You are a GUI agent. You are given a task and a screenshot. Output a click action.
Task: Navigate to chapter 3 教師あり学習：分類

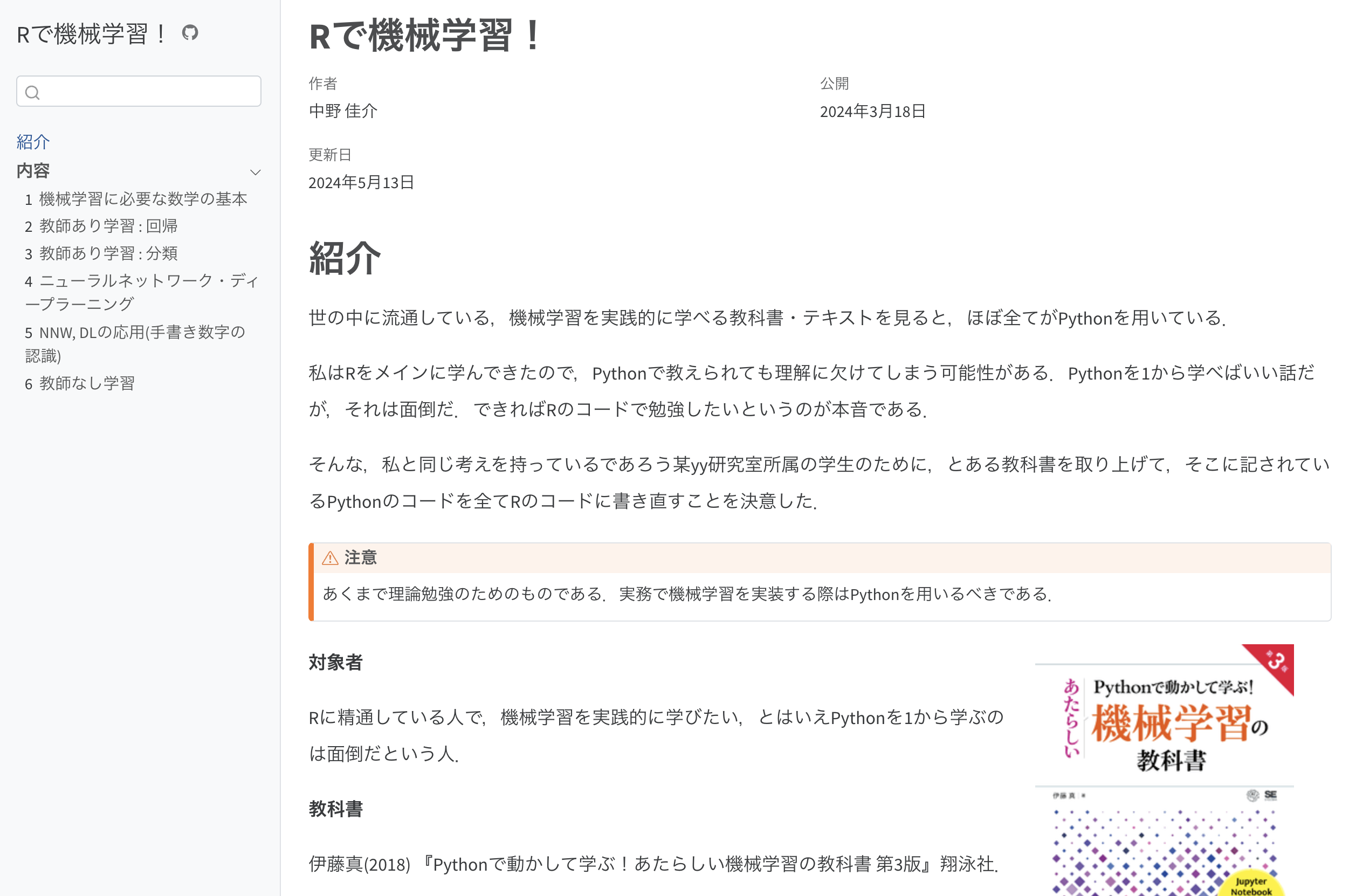click(x=101, y=253)
